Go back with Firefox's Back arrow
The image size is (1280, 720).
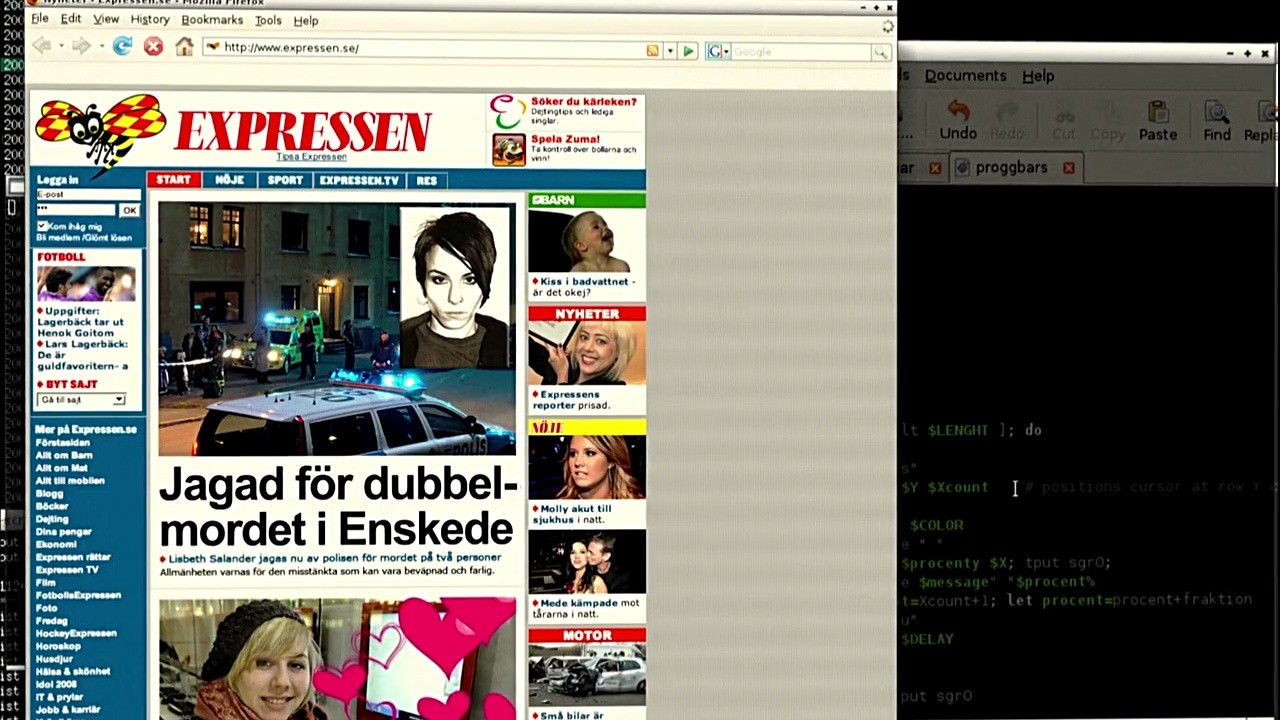41,47
